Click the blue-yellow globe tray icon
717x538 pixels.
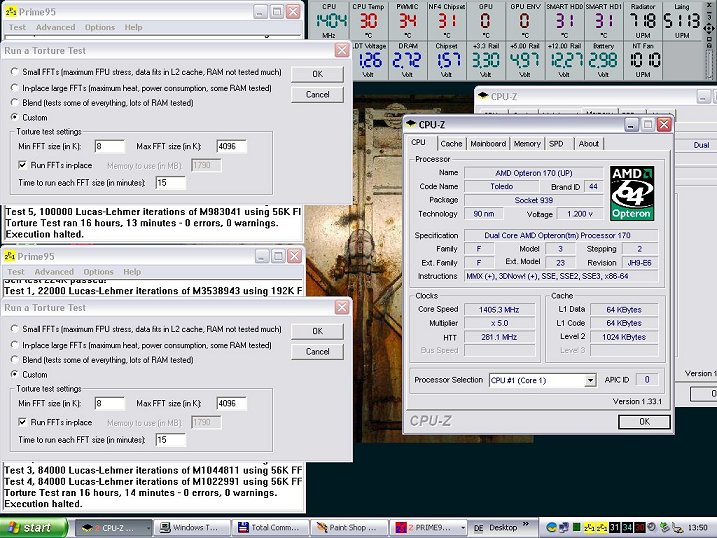(551, 527)
